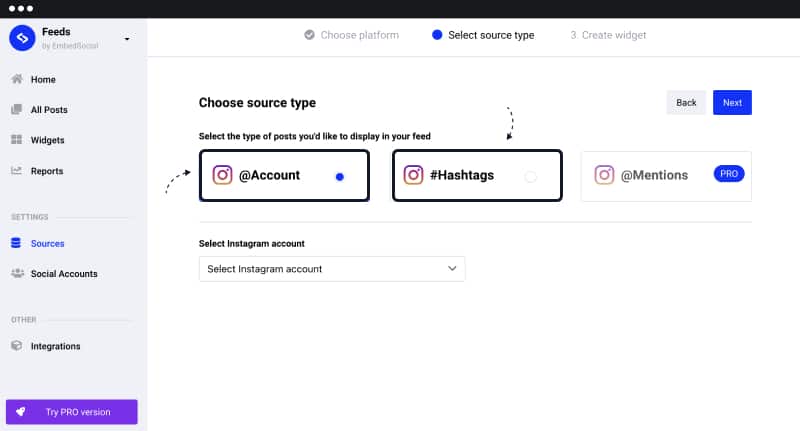Click the Integrations cube icon

tap(17, 345)
